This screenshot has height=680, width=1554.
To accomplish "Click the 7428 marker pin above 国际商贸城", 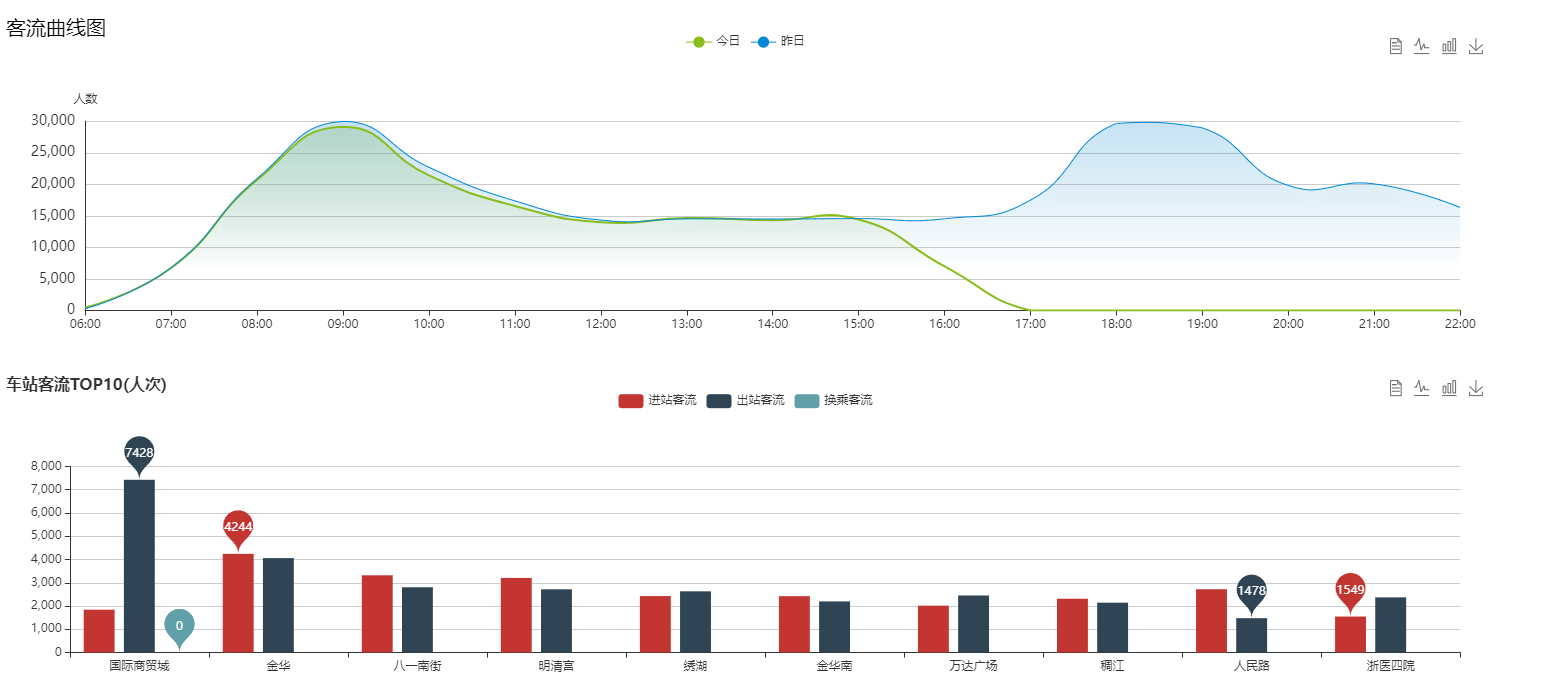I will click(x=139, y=453).
